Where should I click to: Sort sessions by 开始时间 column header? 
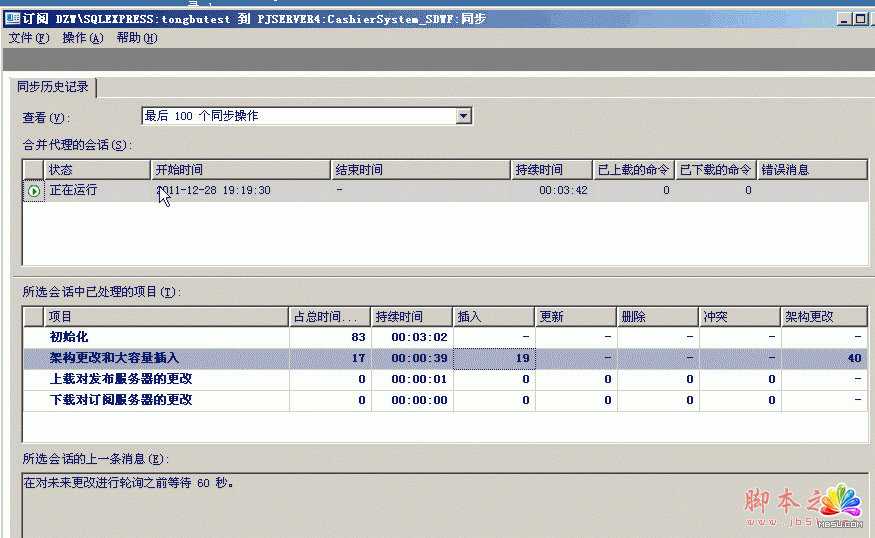click(240, 170)
